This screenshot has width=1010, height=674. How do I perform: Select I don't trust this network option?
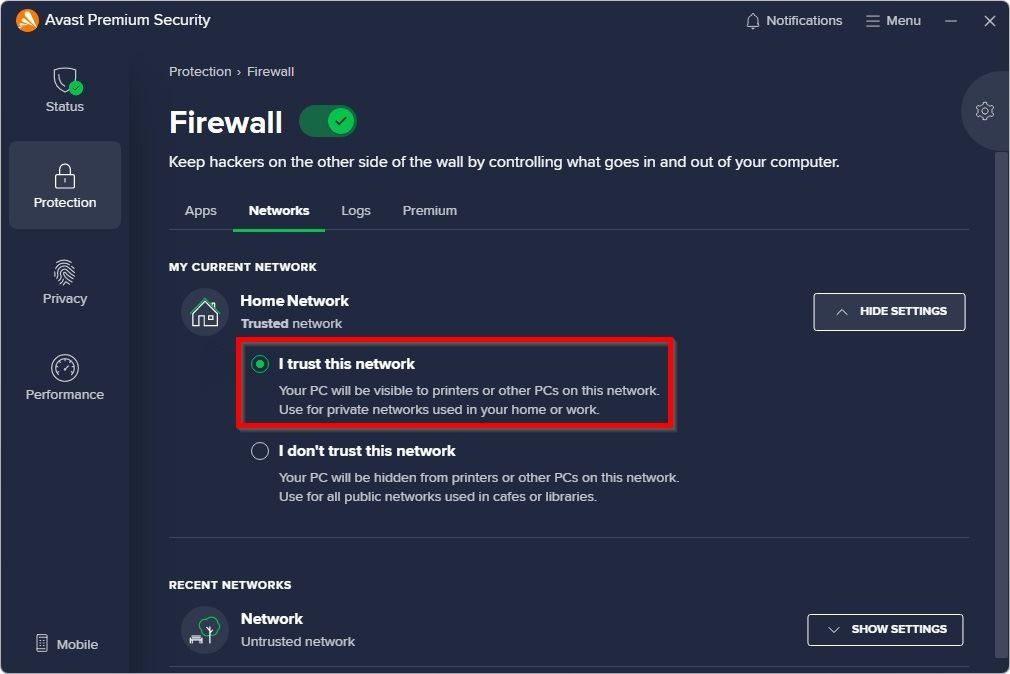pyautogui.click(x=260, y=451)
